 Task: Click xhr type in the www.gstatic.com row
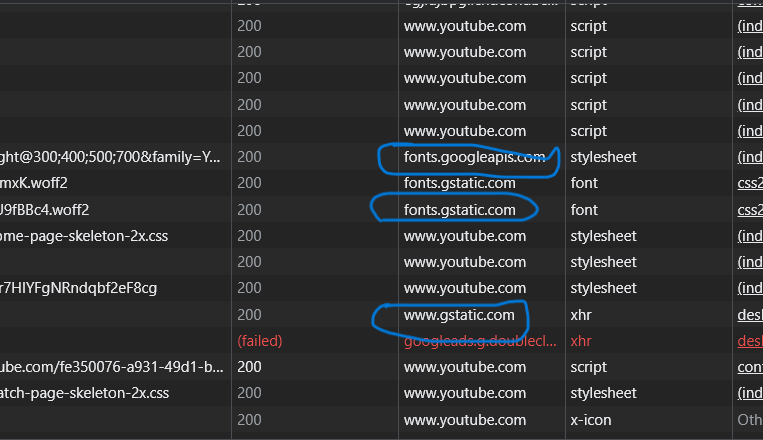point(581,315)
